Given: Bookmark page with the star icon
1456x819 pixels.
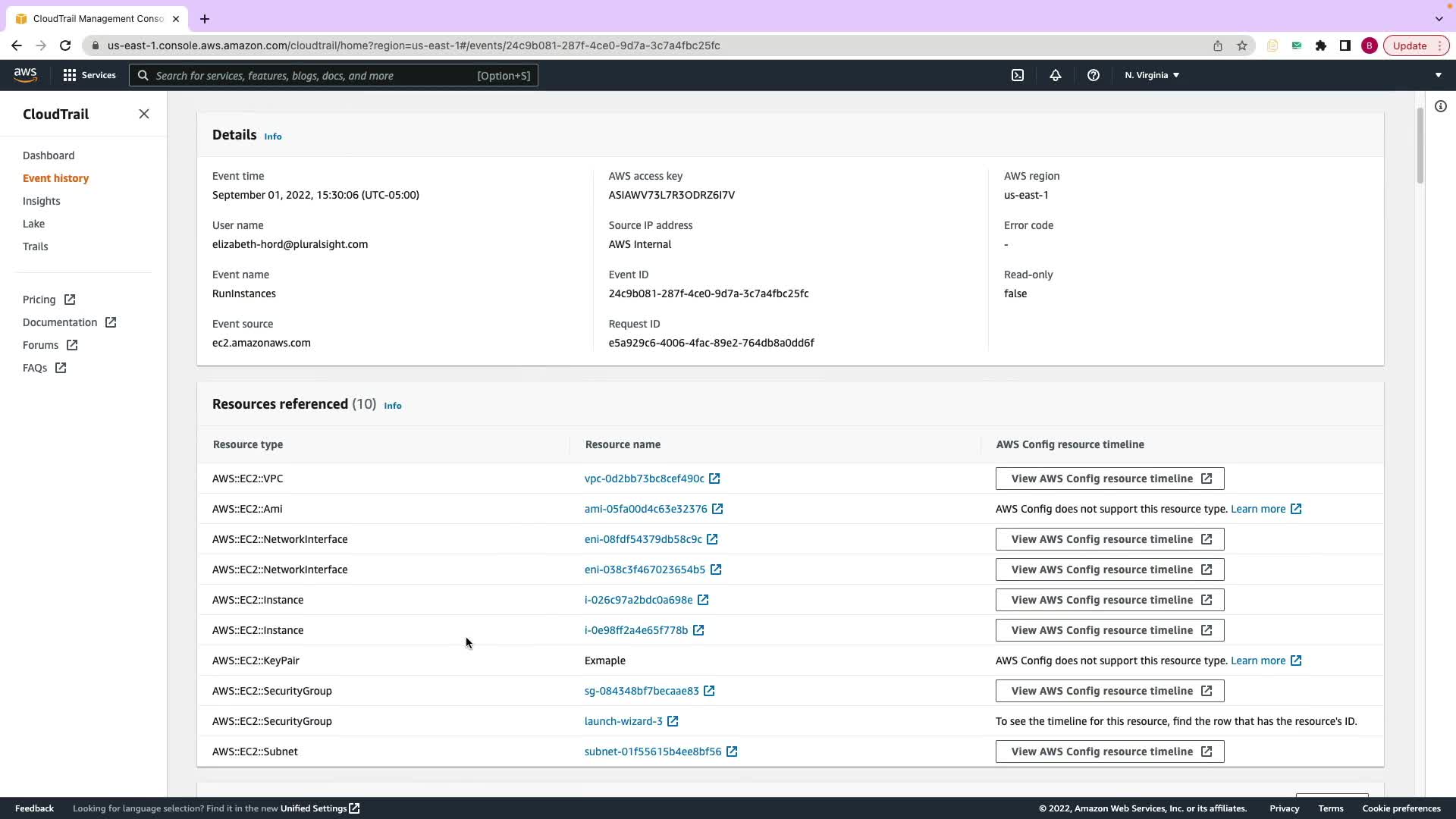Looking at the screenshot, I should [1241, 45].
